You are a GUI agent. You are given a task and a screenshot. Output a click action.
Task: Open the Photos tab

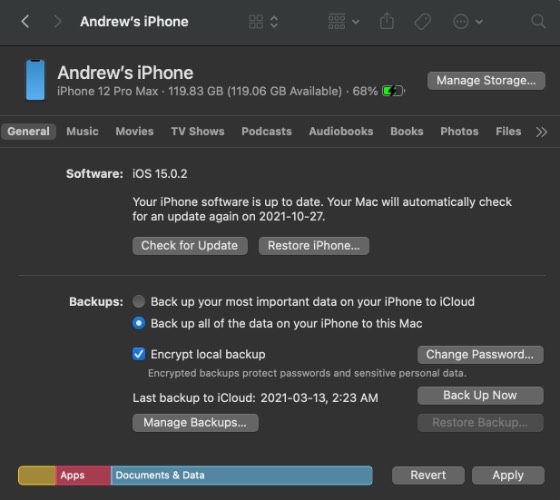point(459,131)
